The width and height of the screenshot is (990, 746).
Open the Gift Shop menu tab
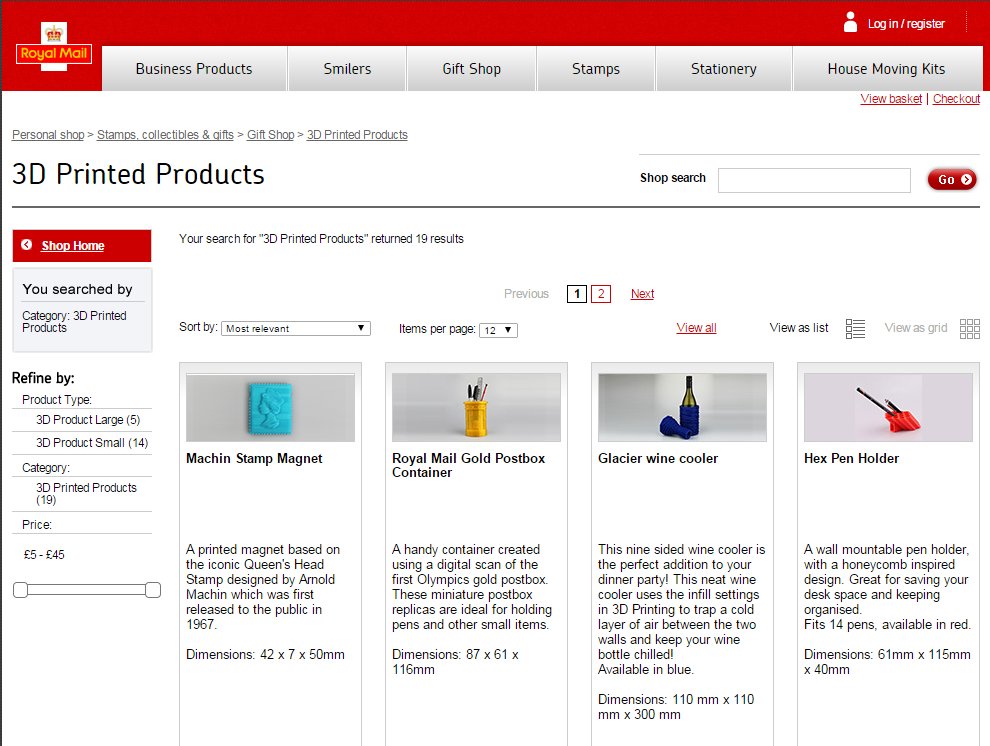471,69
